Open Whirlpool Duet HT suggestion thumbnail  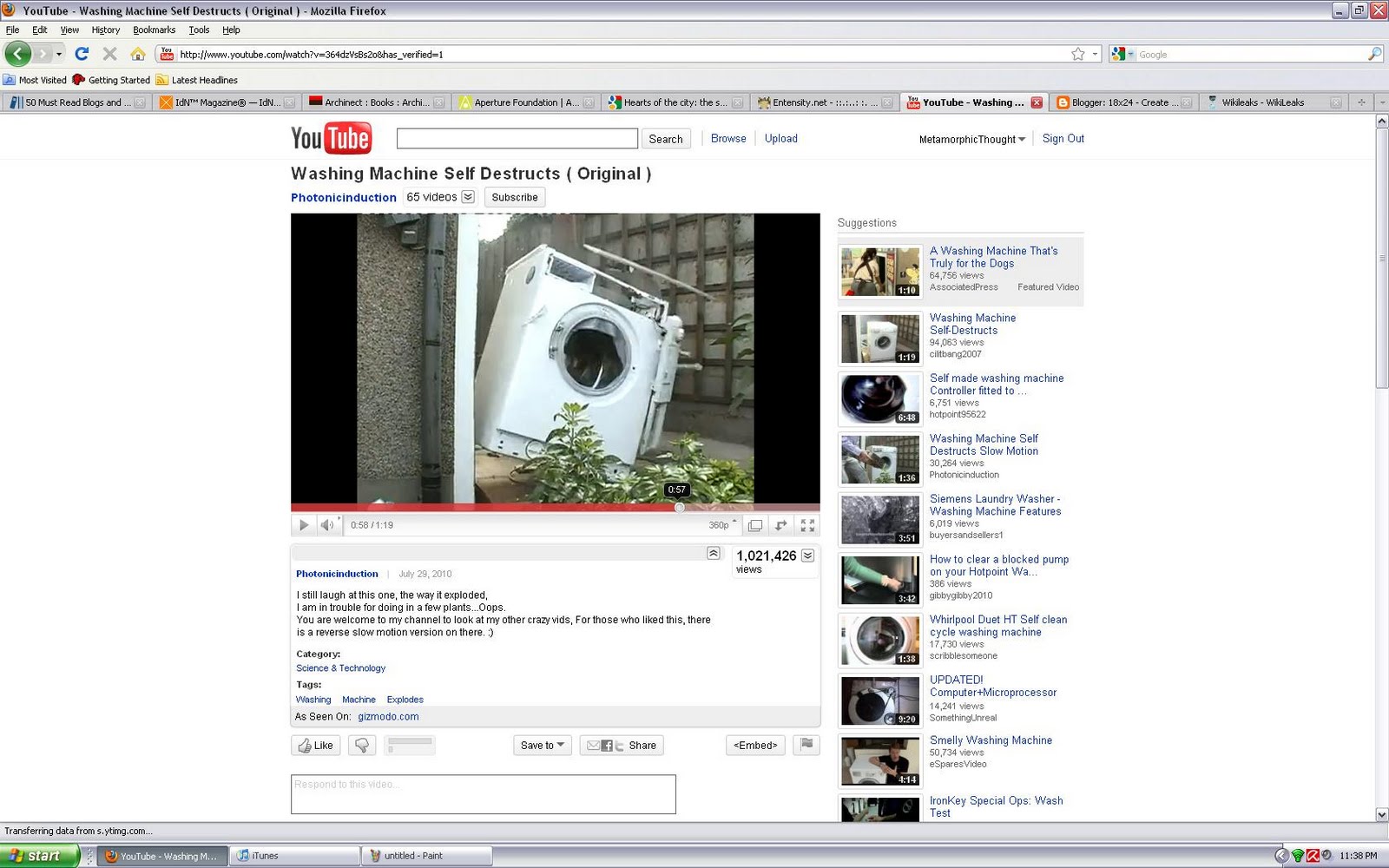[880, 641]
